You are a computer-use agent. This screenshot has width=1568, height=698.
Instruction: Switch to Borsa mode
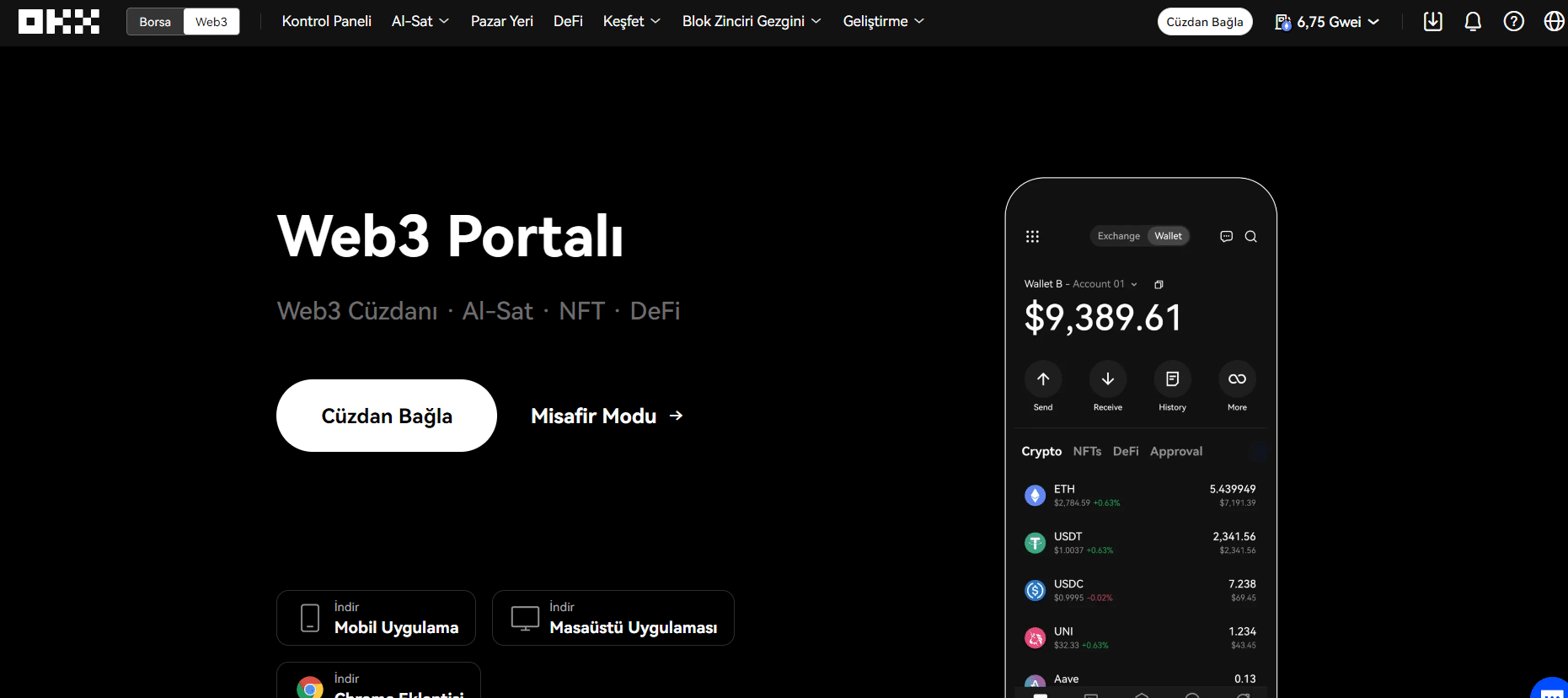coord(155,22)
